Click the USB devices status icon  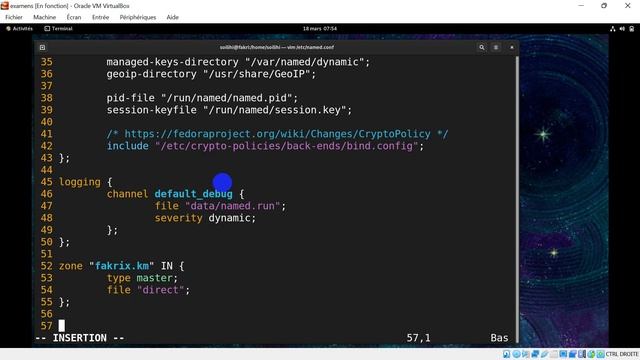pyautogui.click(x=544, y=354)
